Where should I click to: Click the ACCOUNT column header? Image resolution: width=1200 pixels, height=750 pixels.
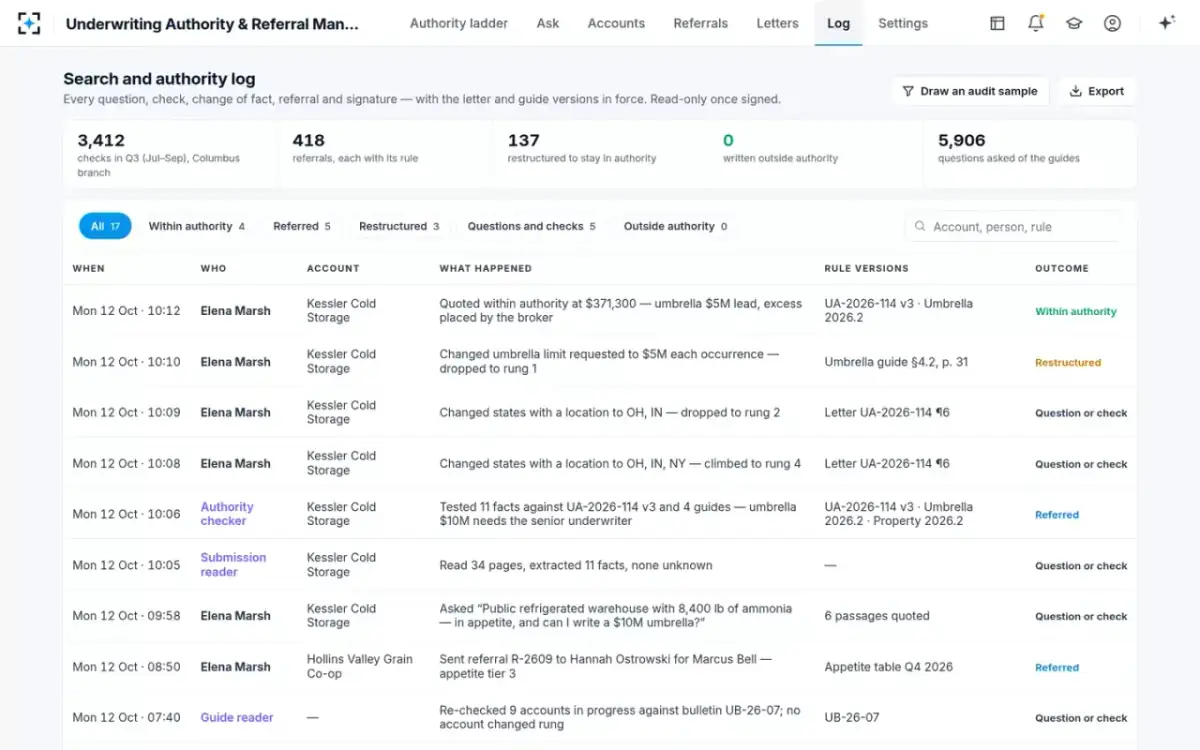(333, 268)
